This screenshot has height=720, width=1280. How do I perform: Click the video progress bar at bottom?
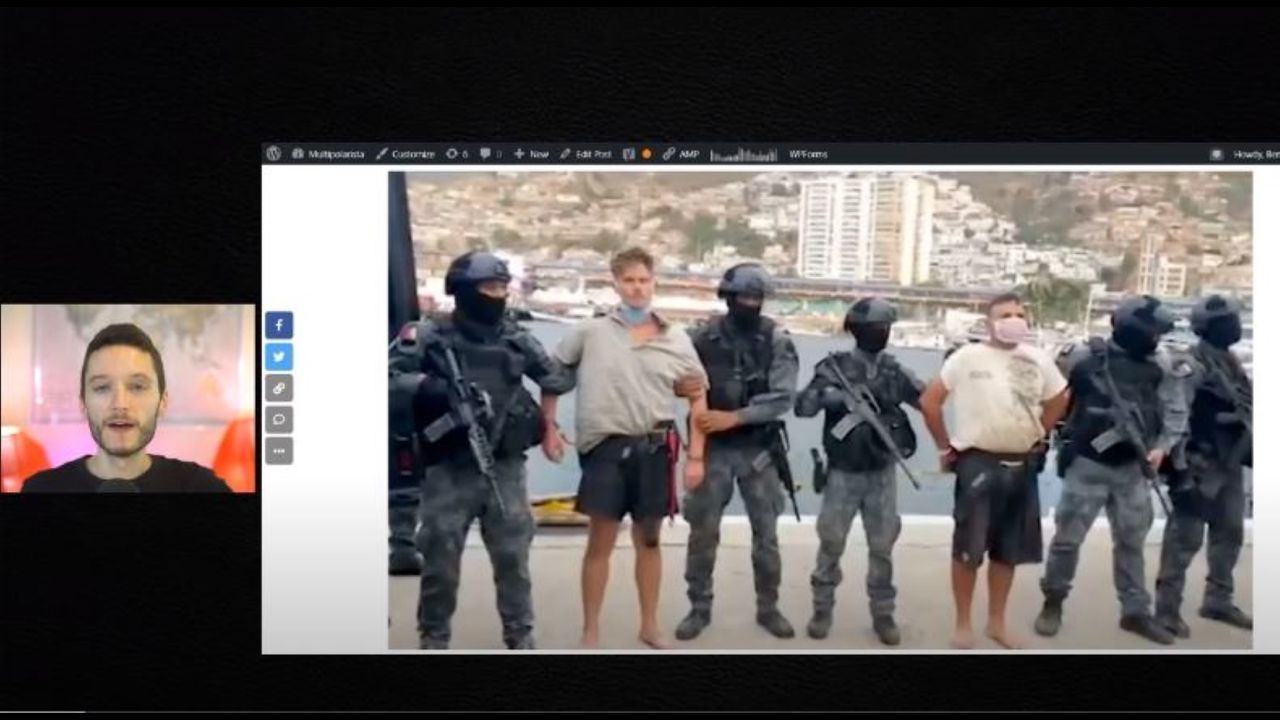(640, 713)
